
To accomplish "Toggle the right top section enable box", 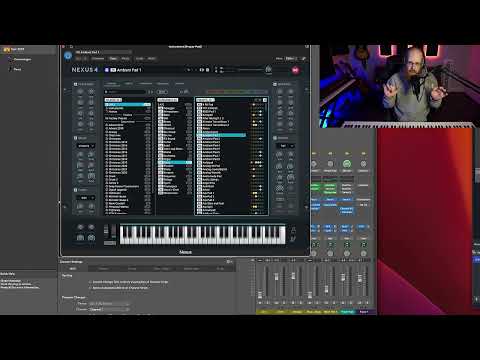I will click(x=275, y=84).
